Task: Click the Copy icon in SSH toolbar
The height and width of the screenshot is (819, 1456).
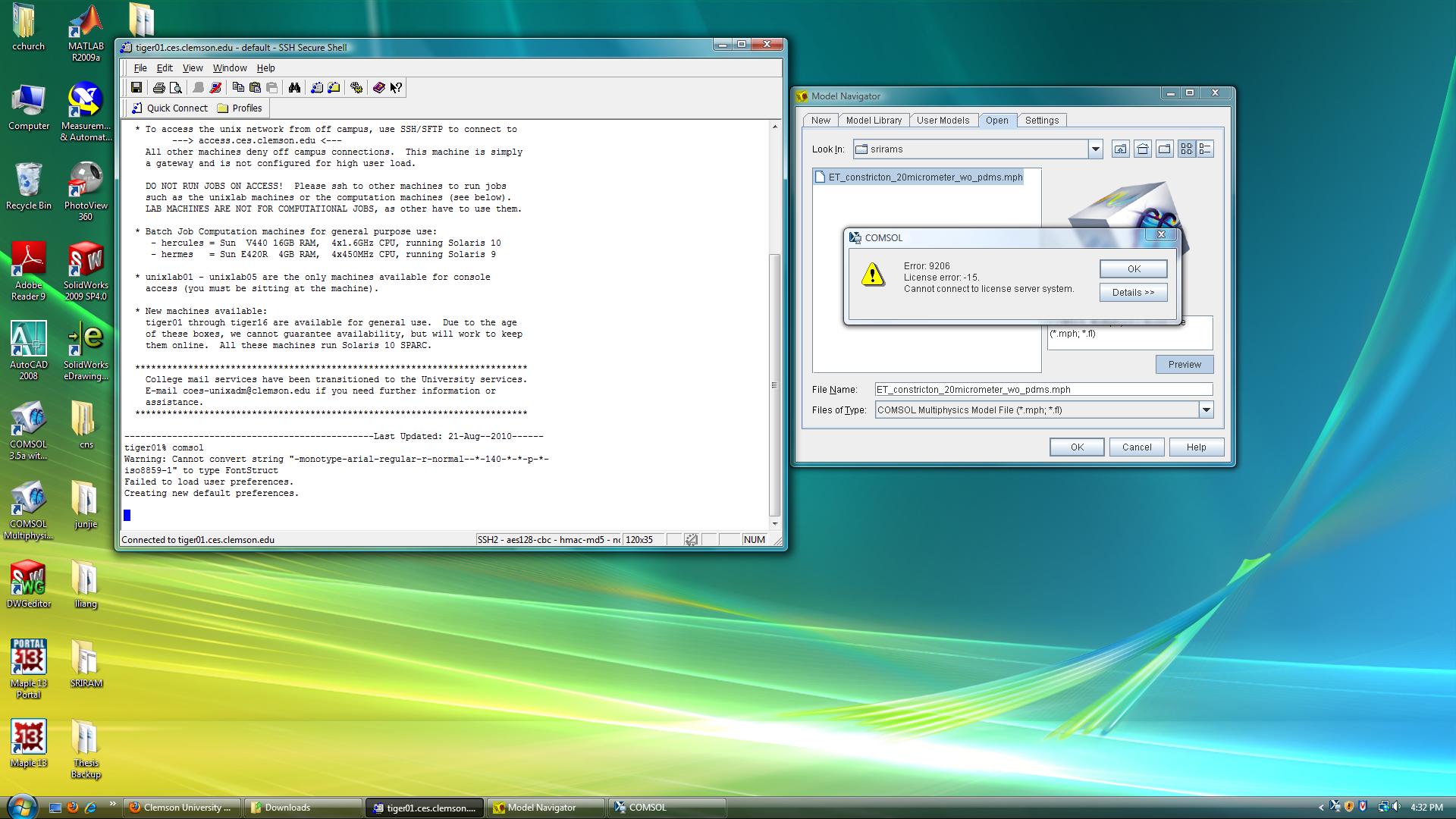Action: [x=238, y=88]
